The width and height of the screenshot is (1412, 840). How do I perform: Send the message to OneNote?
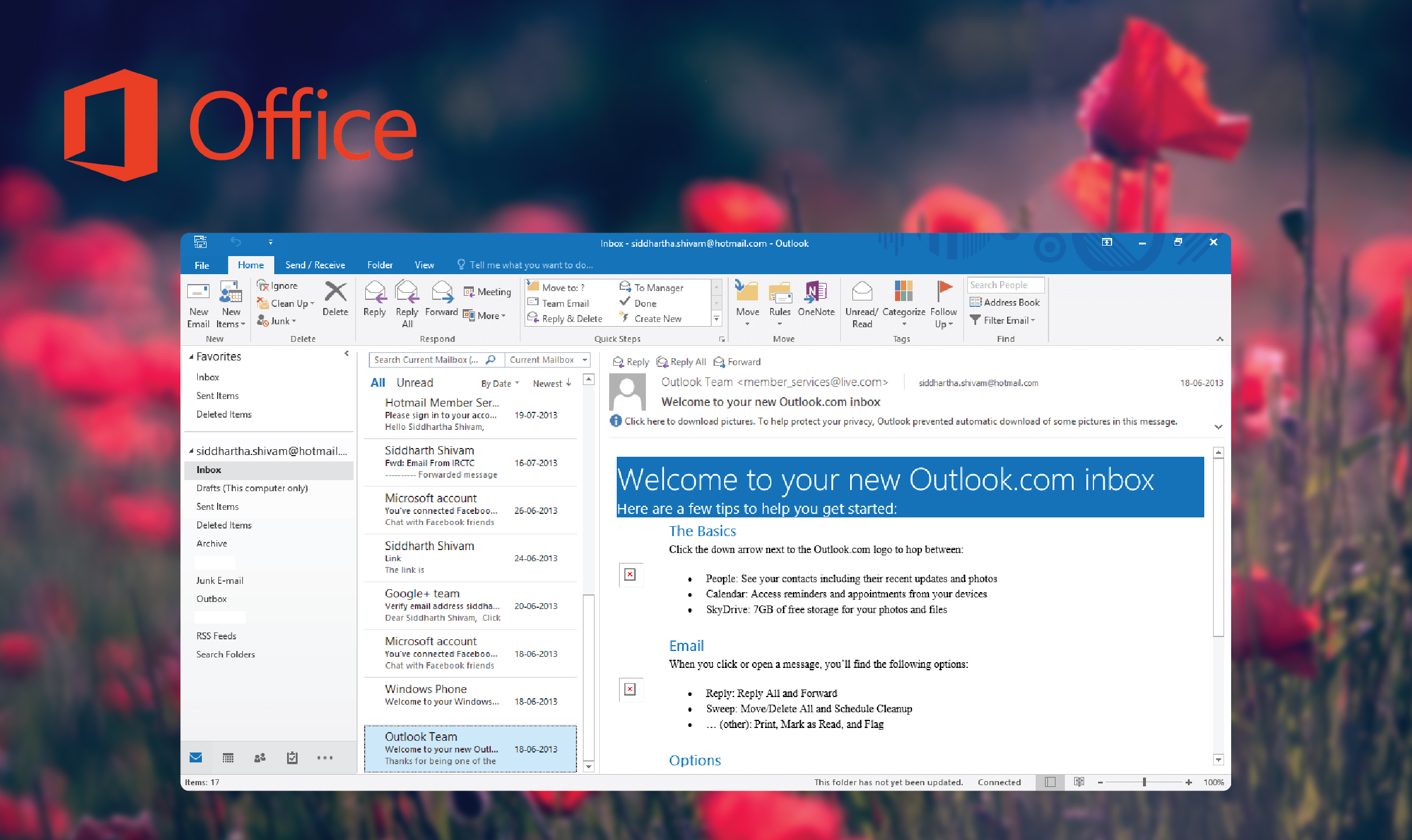816,299
